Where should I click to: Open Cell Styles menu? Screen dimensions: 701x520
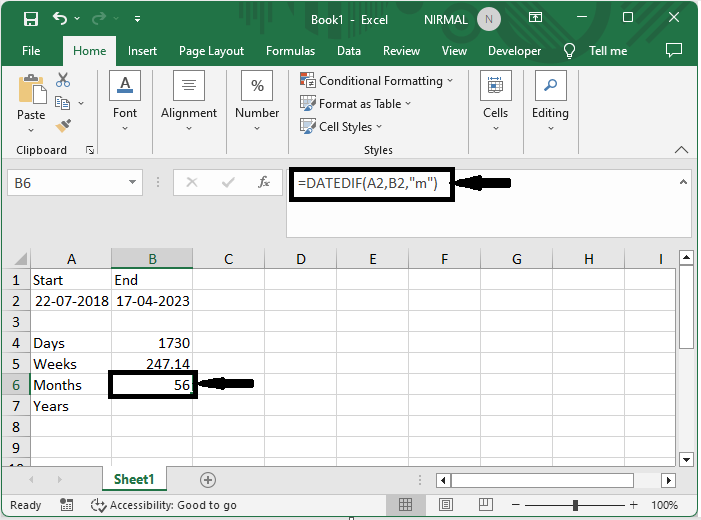coord(341,127)
